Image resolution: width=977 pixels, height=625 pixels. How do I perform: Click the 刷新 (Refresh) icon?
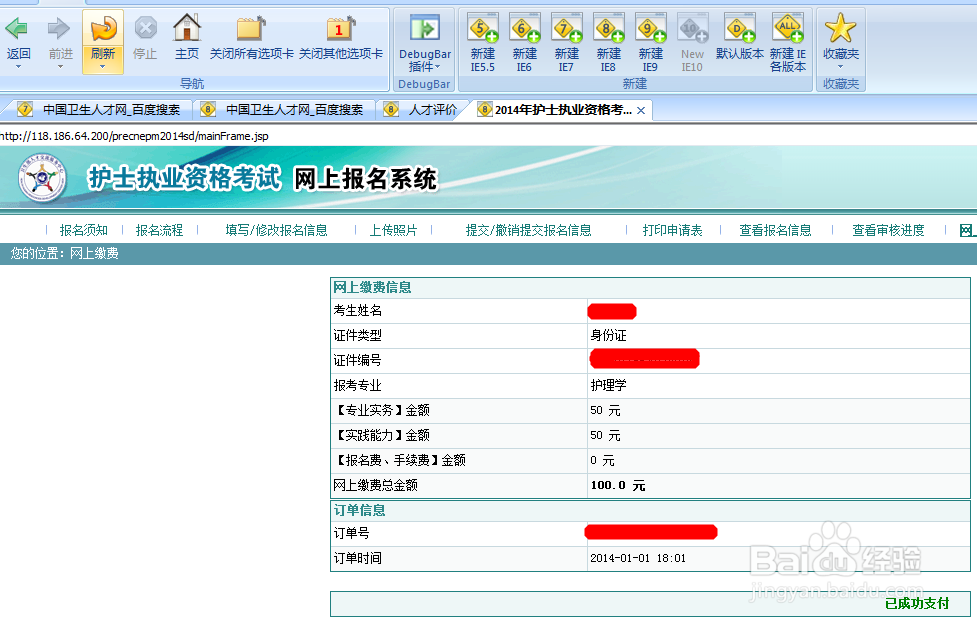coord(100,35)
